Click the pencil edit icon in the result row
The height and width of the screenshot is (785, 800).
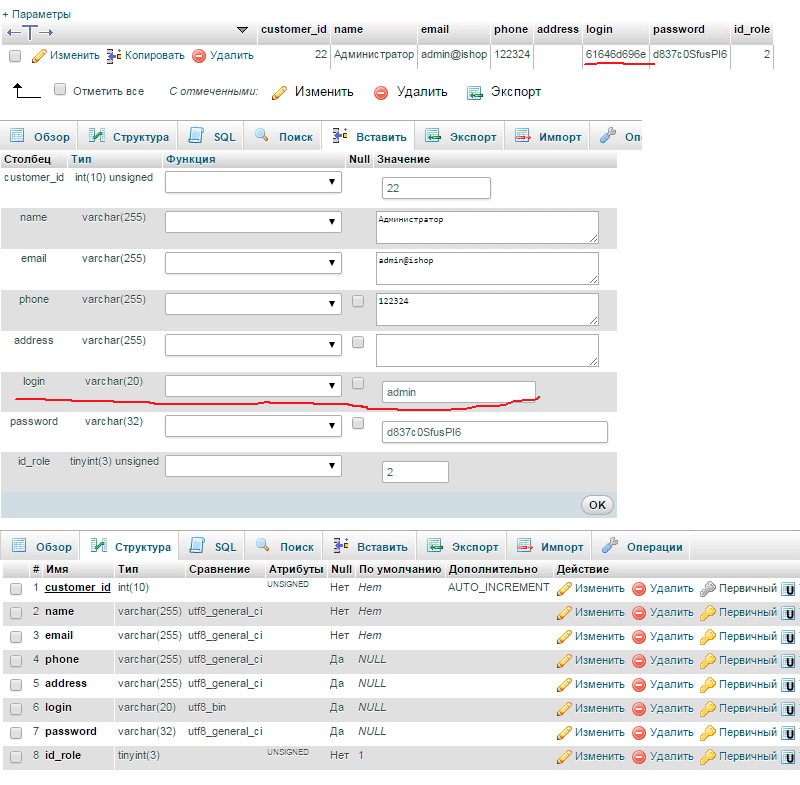point(39,56)
